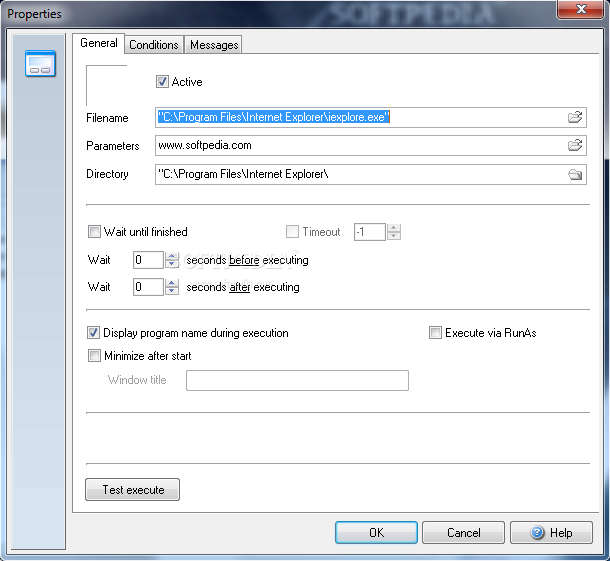The height and width of the screenshot is (561, 610).
Task: Increase seconds after executing value
Action: [x=172, y=283]
